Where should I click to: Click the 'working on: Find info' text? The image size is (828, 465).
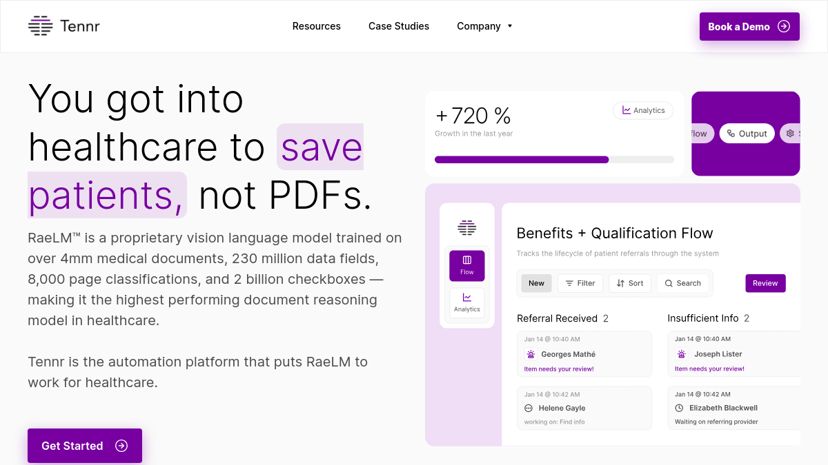pos(554,422)
